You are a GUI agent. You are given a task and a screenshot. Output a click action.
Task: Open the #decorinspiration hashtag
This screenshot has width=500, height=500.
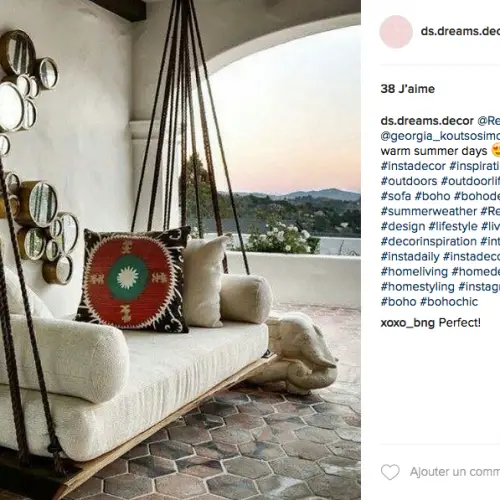(429, 241)
